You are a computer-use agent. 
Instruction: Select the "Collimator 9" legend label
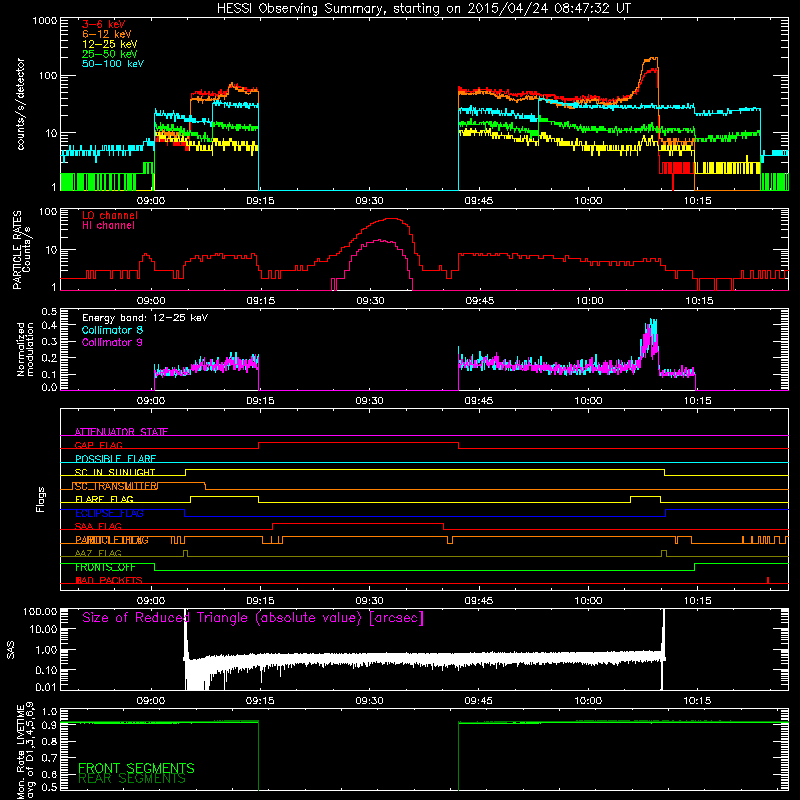[x=112, y=342]
